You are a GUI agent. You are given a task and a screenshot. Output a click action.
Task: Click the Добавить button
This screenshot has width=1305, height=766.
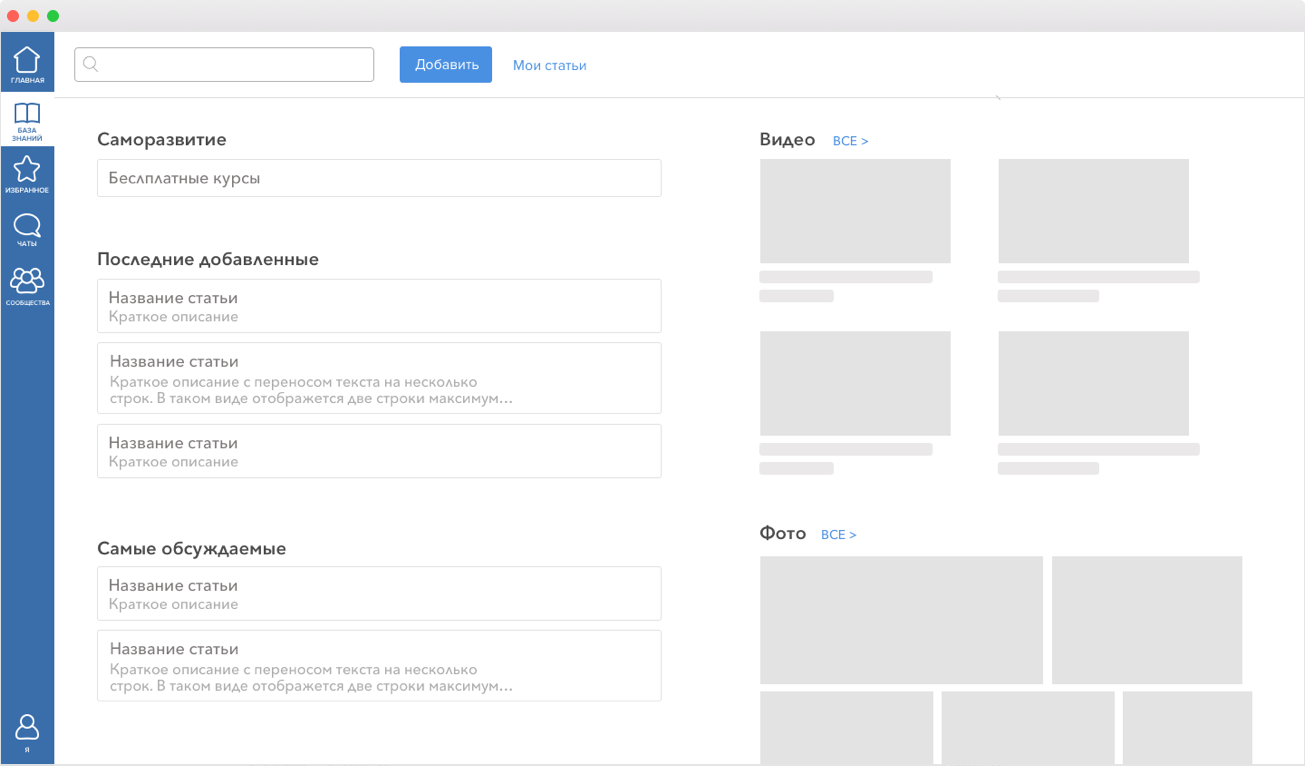pyautogui.click(x=446, y=65)
